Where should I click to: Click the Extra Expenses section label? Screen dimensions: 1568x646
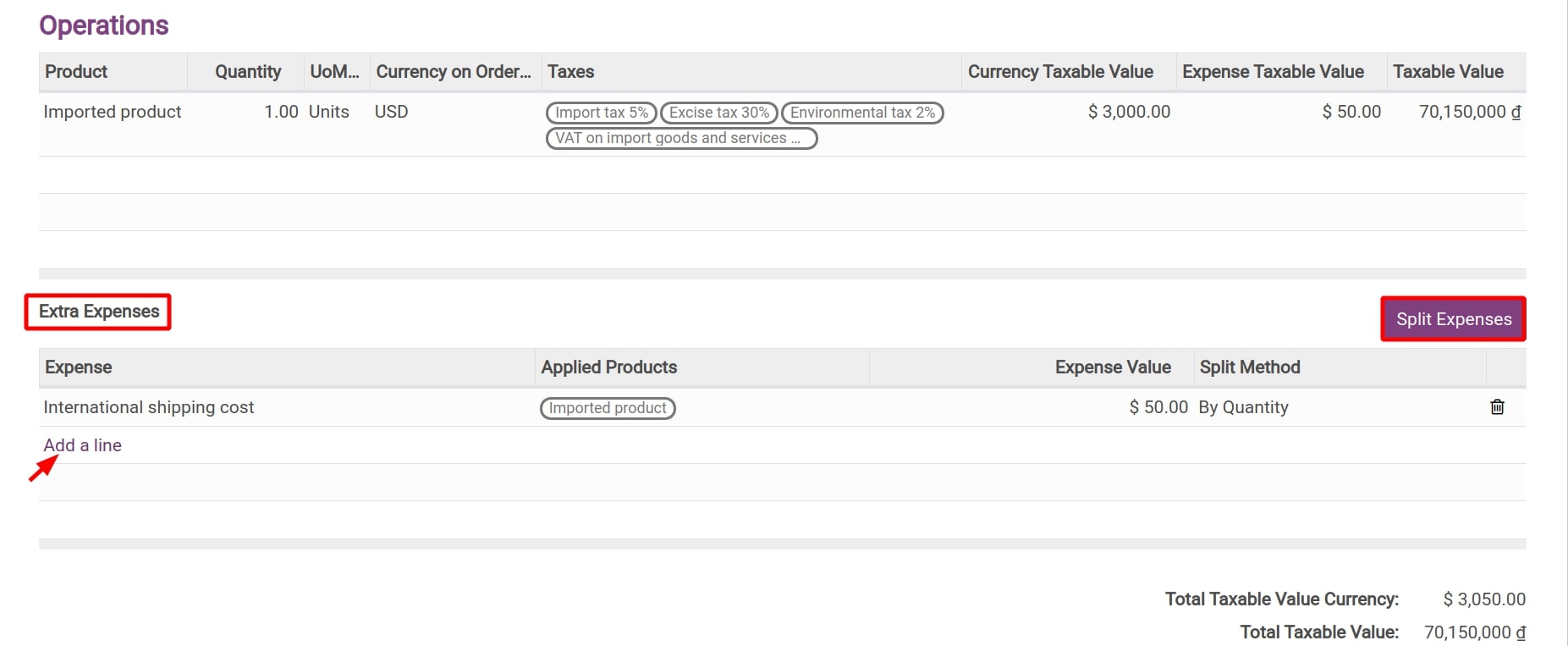click(97, 311)
